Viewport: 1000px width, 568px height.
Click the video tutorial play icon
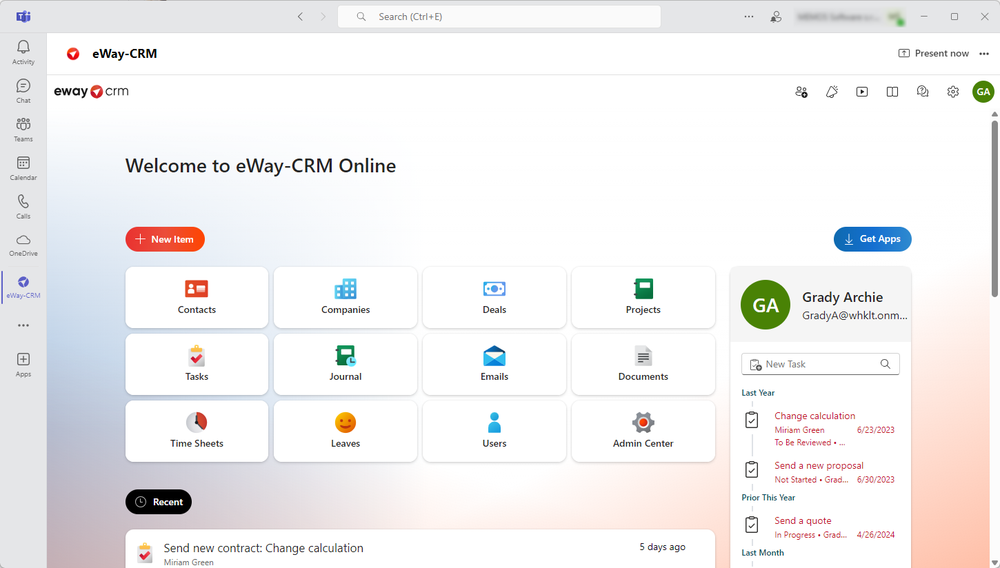point(862,92)
